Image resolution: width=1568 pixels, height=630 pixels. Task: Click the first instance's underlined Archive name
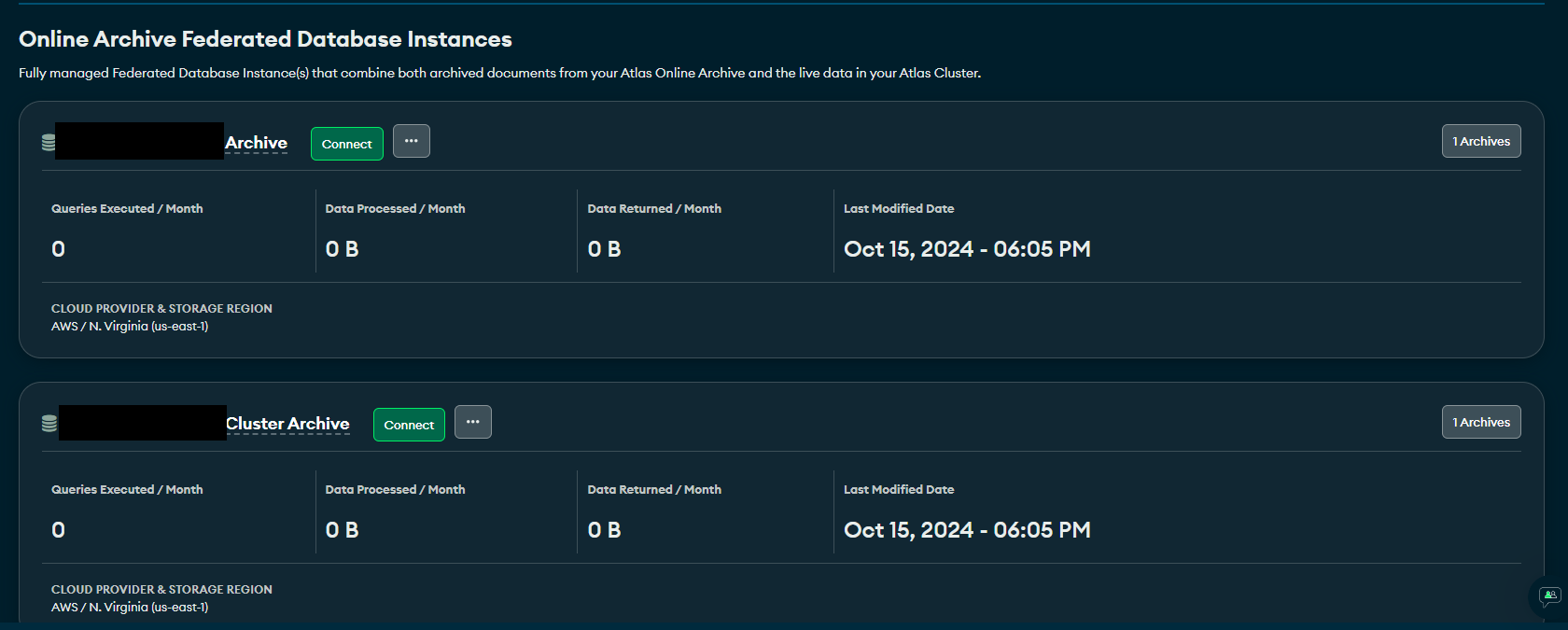point(256,143)
